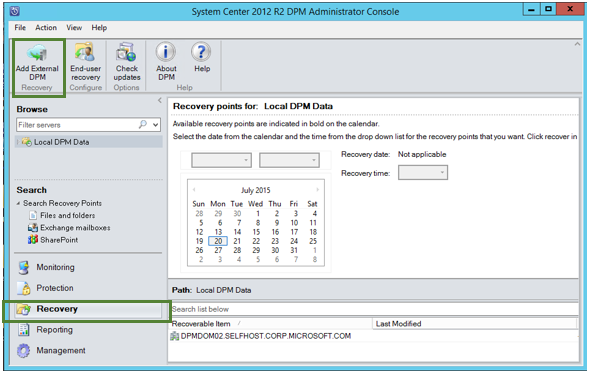Image resolution: width=589 pixels, height=373 pixels.
Task: Open the About DPM info icon
Action: click(x=166, y=52)
